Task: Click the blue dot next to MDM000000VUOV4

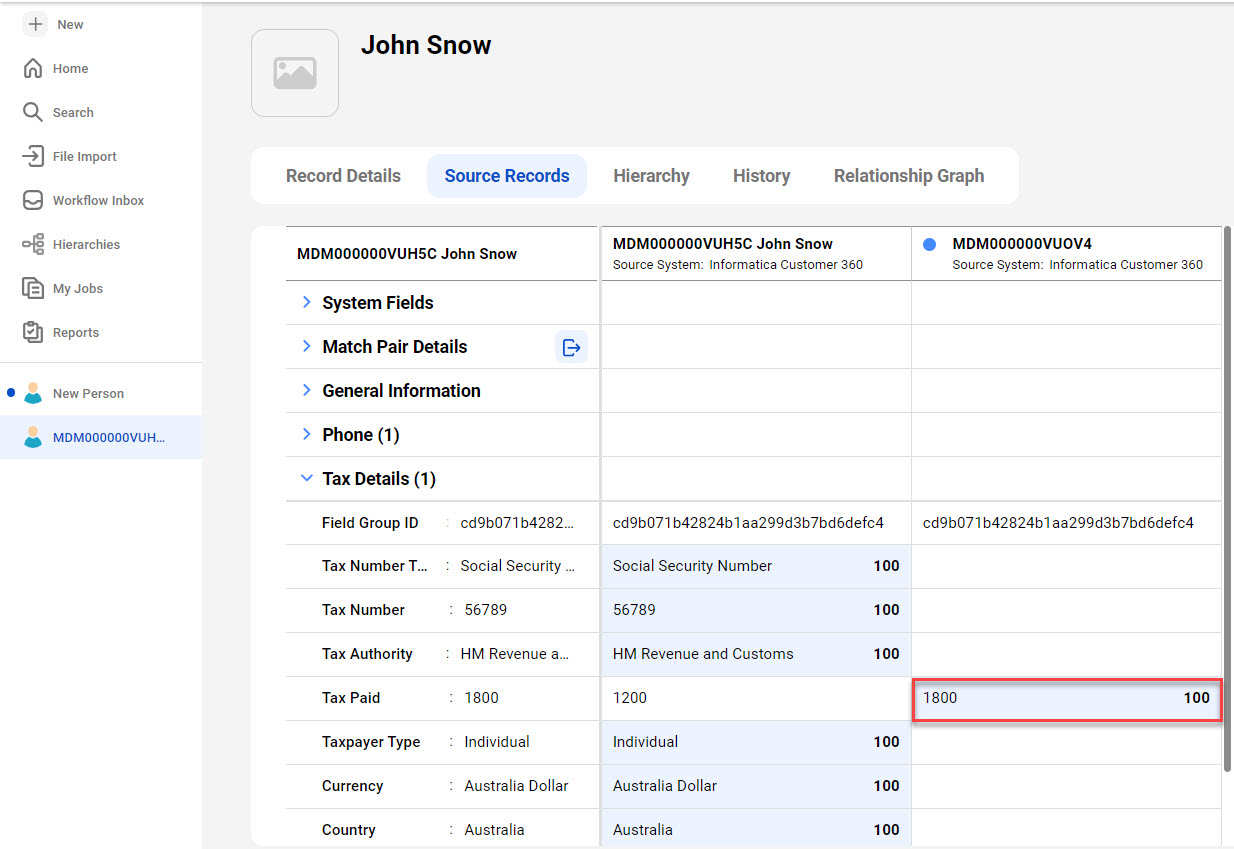Action: (929, 244)
